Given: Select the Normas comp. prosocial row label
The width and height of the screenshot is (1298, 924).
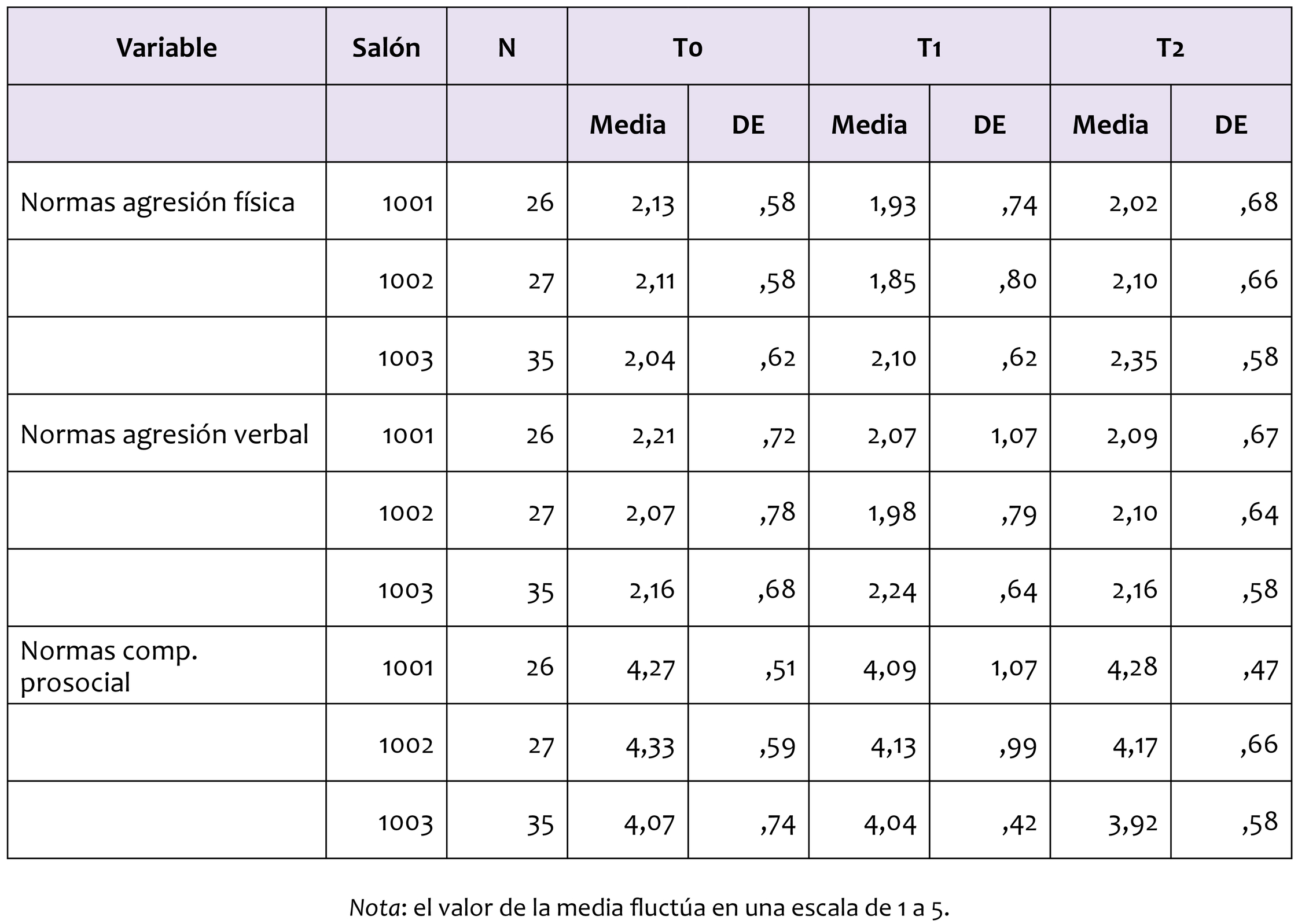Looking at the screenshot, I should 109,666.
